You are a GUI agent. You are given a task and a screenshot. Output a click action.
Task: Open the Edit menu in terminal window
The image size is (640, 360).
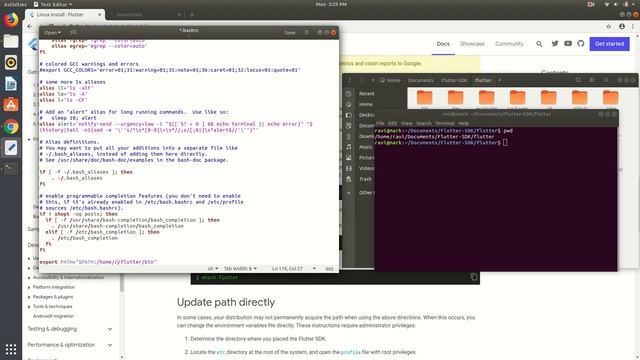[x=393, y=123]
